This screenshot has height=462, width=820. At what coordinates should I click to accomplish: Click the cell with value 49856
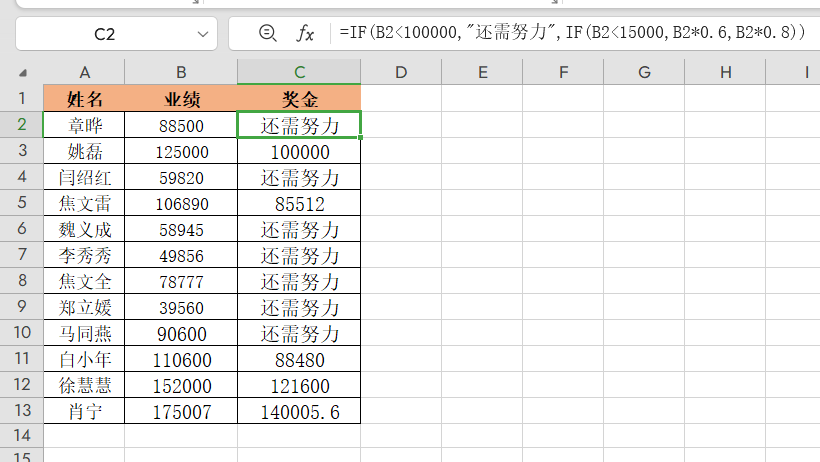[181, 255]
